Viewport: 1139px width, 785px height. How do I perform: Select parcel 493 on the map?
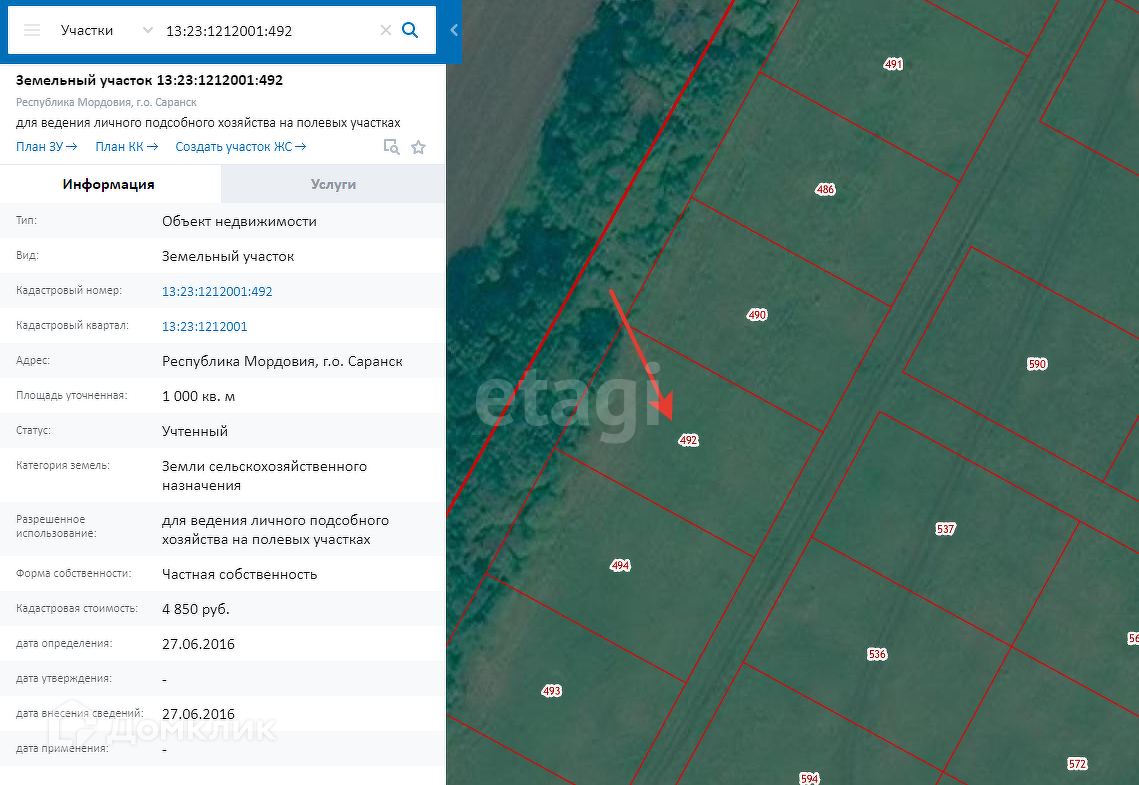click(x=551, y=691)
